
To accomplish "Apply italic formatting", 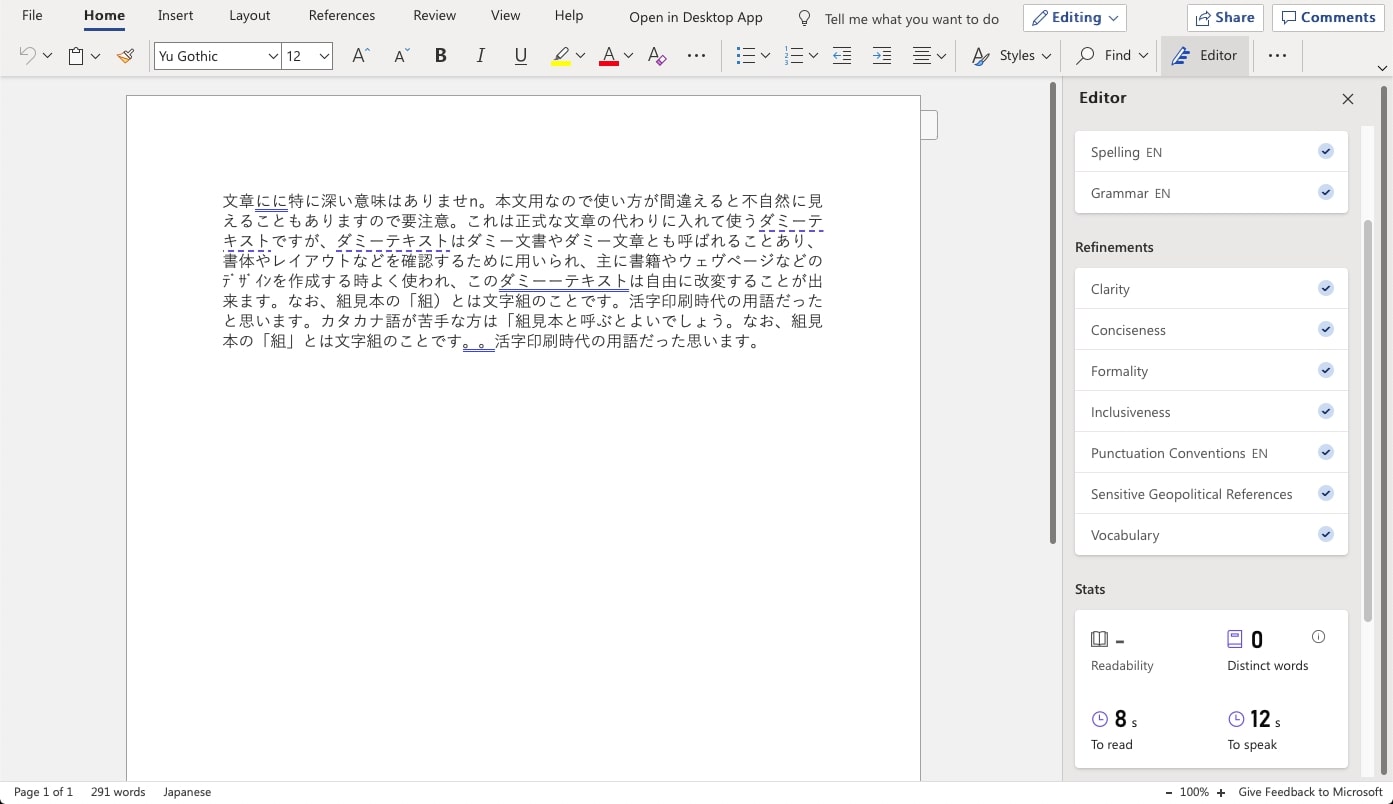I will point(480,56).
